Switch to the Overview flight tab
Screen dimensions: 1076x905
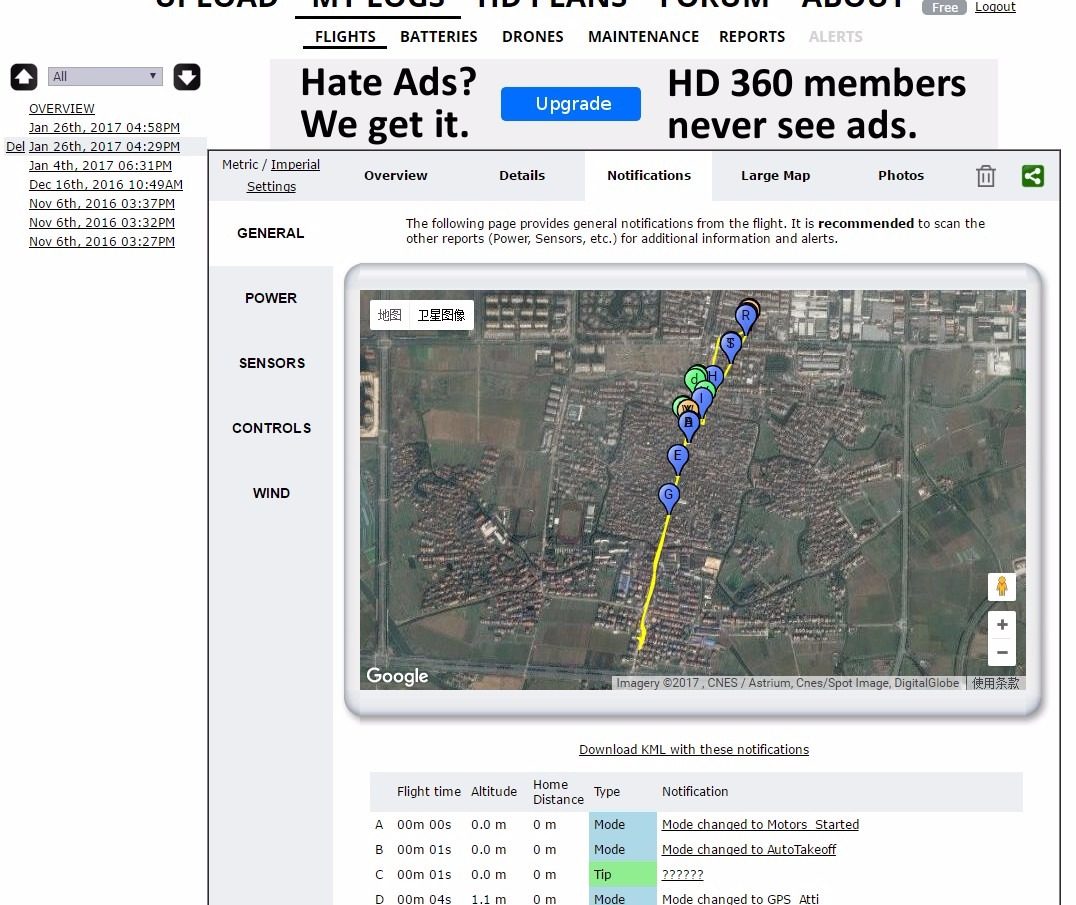coord(396,176)
